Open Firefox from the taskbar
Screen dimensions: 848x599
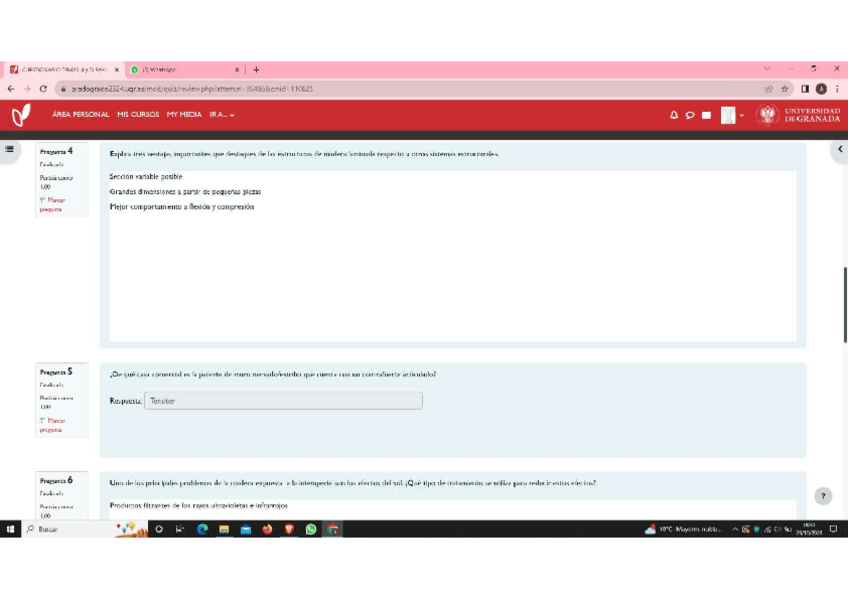coord(267,529)
